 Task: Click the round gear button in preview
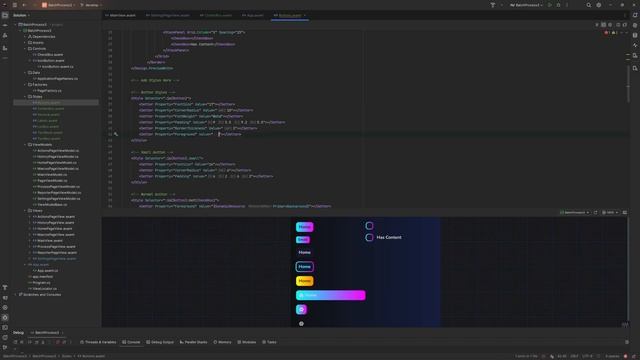point(301,309)
